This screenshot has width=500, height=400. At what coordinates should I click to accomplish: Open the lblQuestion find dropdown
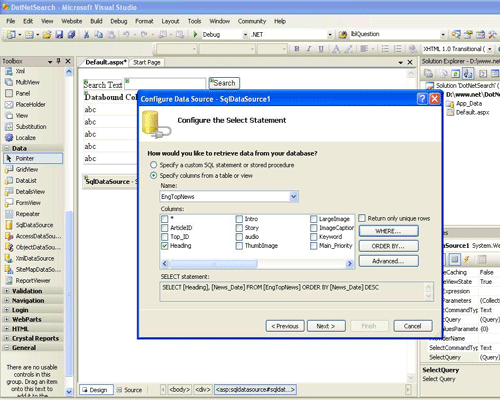tap(443, 34)
